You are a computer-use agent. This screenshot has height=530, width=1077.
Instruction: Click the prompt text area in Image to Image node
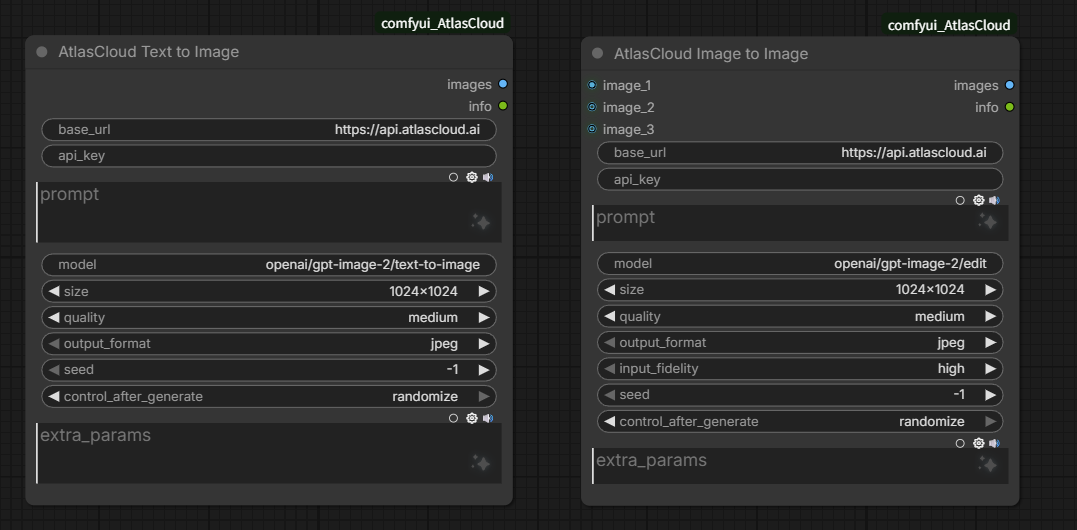pyautogui.click(x=800, y=222)
